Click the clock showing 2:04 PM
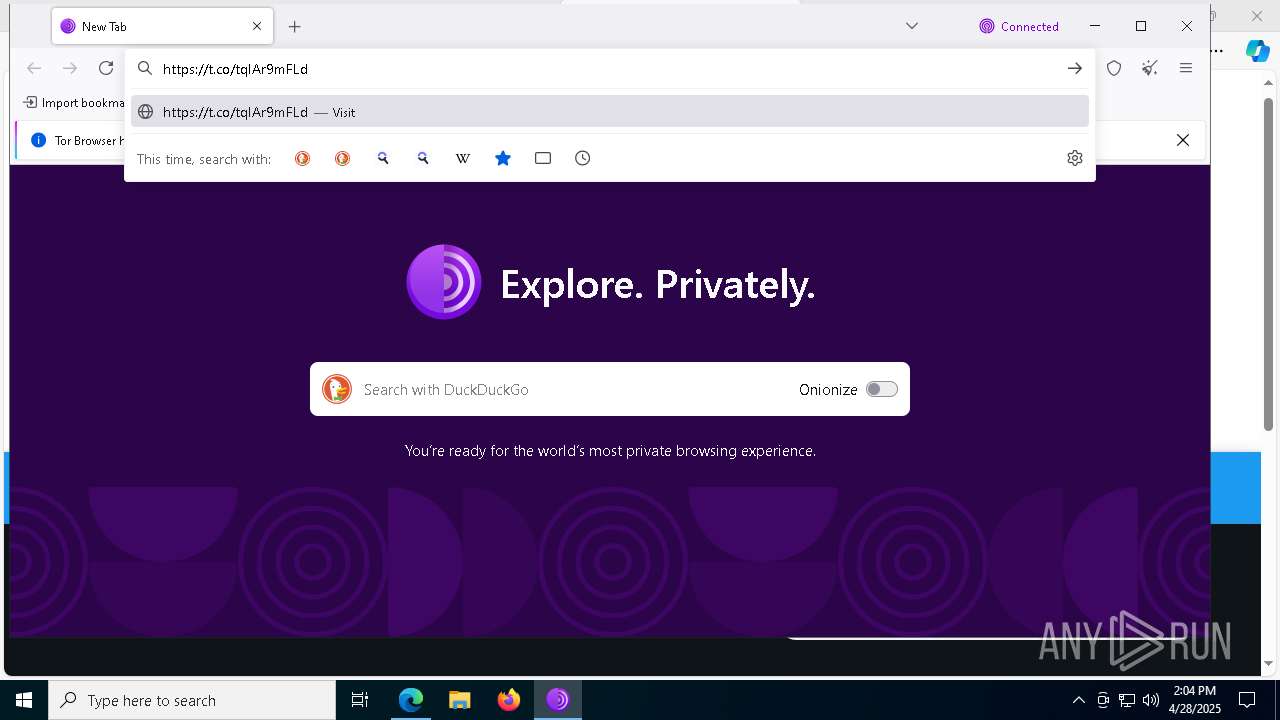 [1194, 700]
